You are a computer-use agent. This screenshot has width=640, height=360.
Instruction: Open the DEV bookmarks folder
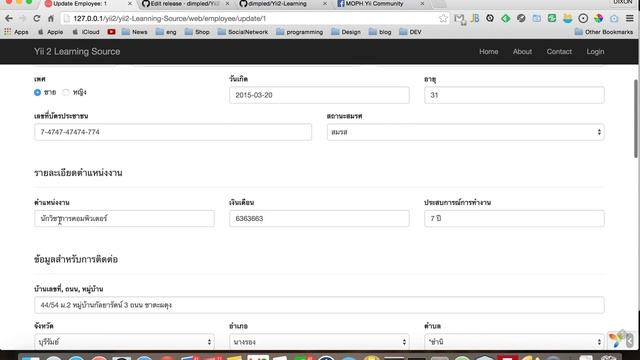(410, 32)
